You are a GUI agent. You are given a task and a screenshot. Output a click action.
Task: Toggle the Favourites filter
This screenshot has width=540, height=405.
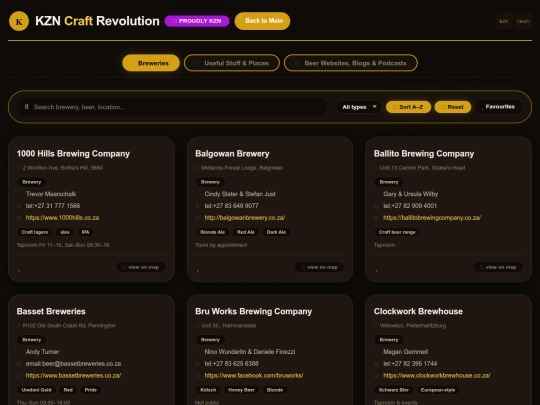click(499, 107)
